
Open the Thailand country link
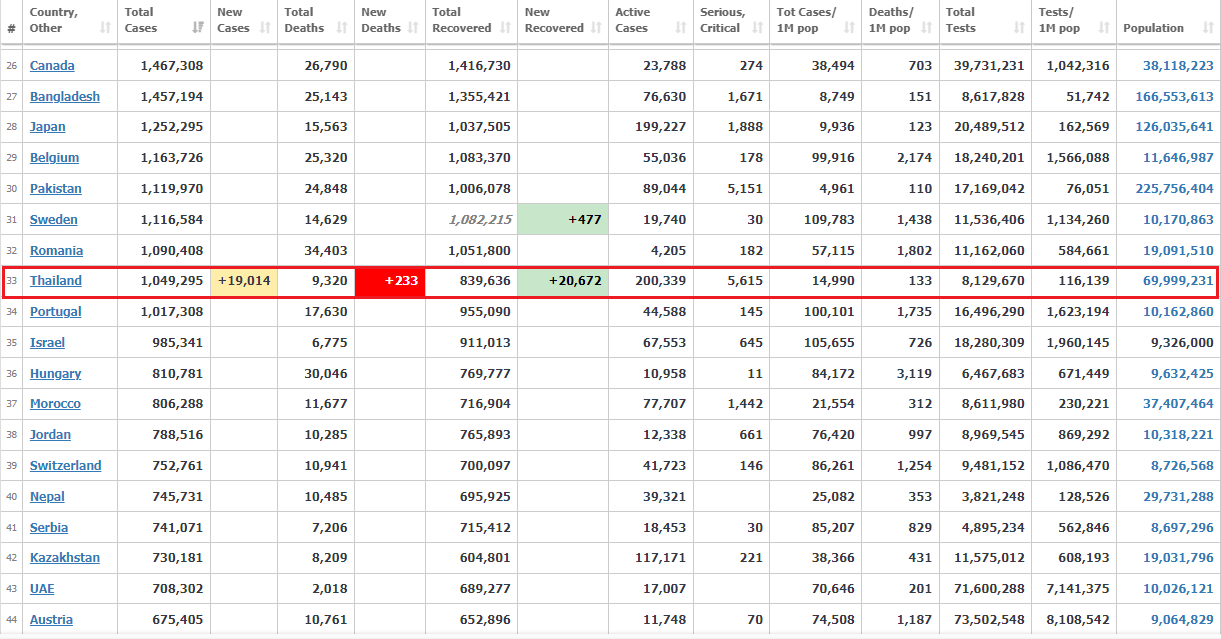pyautogui.click(x=56, y=281)
